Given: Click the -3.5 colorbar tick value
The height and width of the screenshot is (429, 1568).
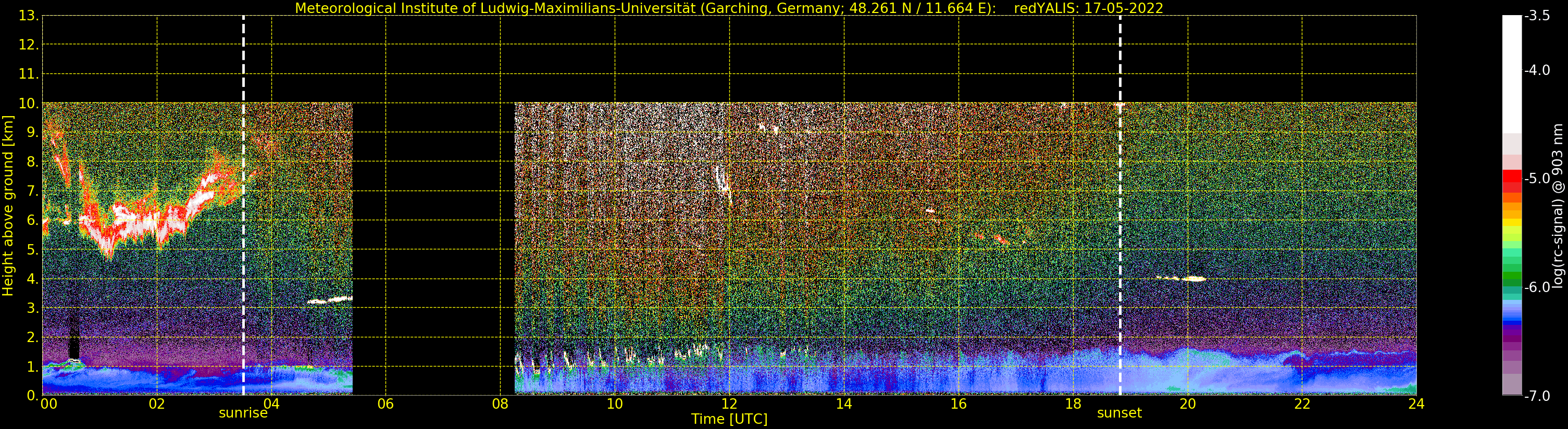Looking at the screenshot, I should [x=1536, y=16].
